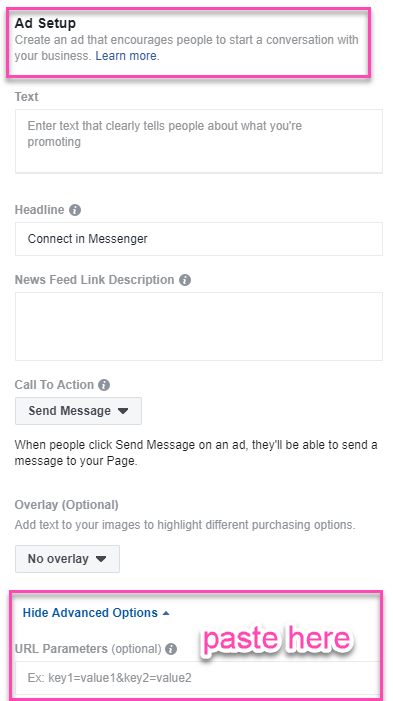Click the Text field label
This screenshot has height=701, width=393.
pyautogui.click(x=26, y=97)
